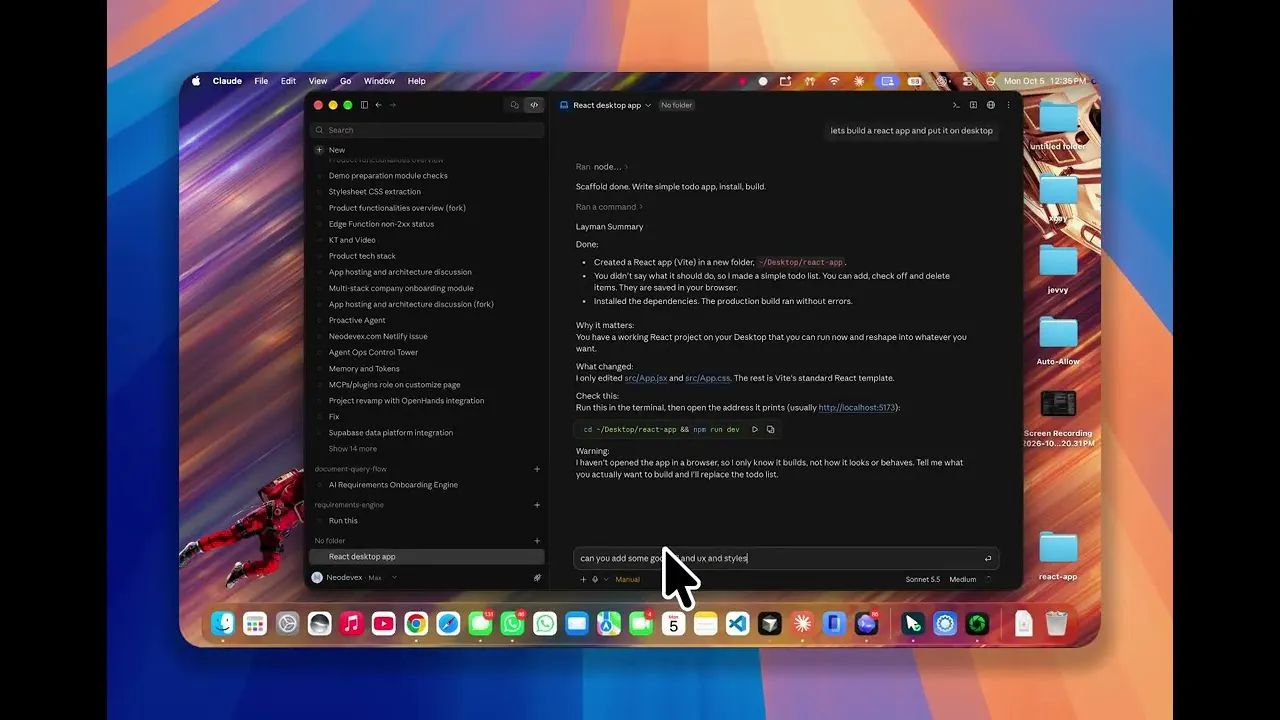Show 14 more conversations
This screenshot has height=720, width=1280.
coord(353,449)
